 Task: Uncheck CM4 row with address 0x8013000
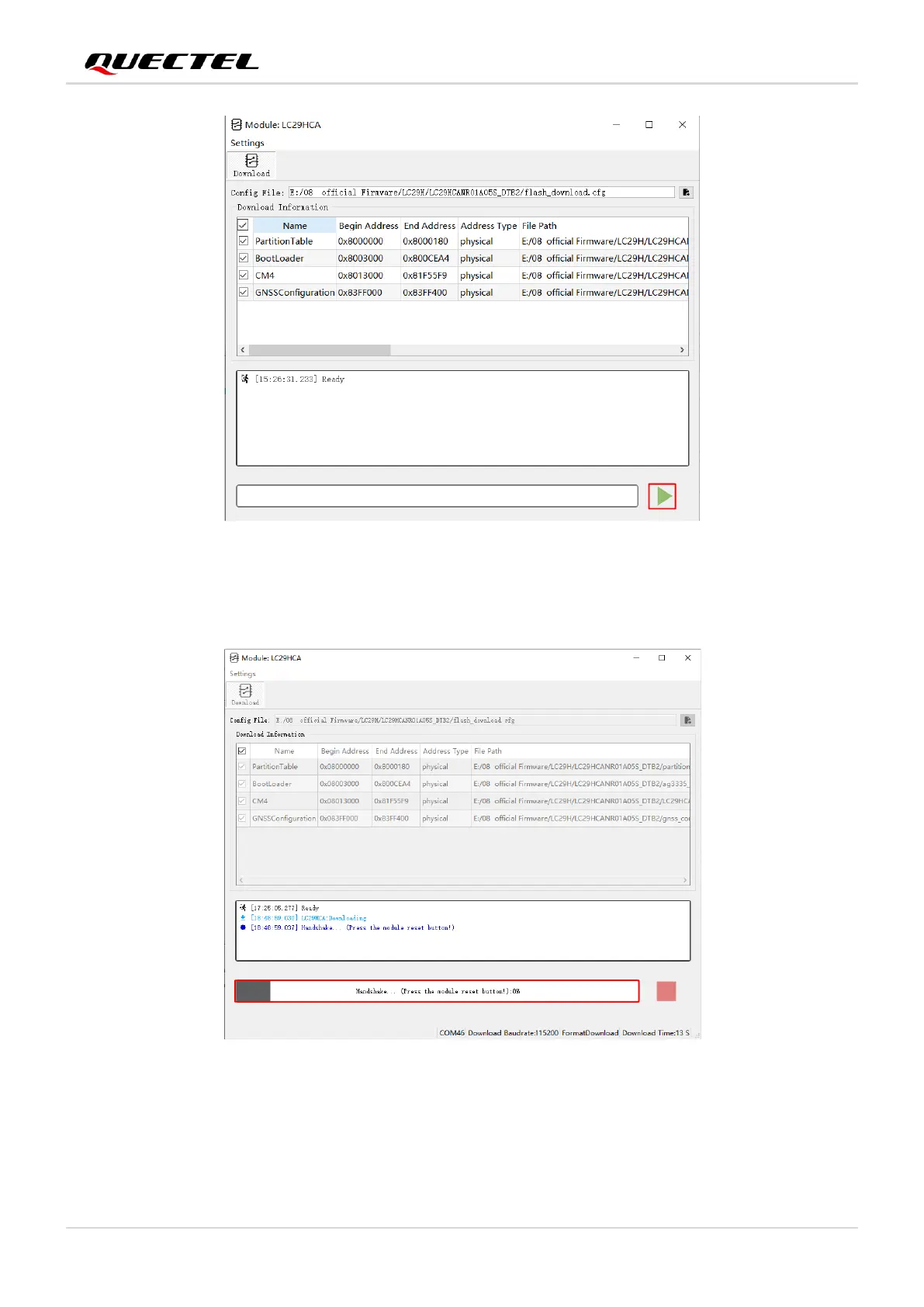(244, 276)
